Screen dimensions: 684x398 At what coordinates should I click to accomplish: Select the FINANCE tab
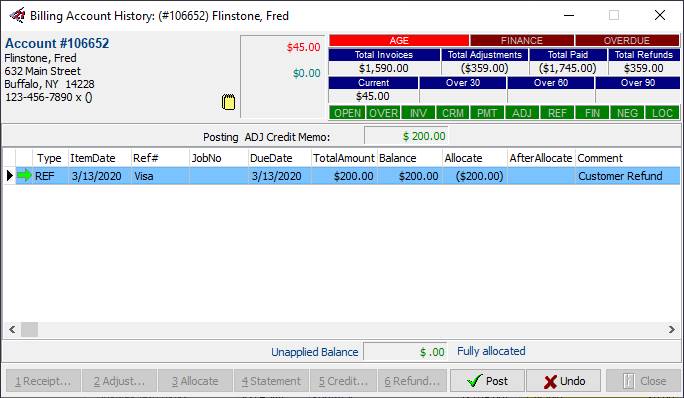click(522, 41)
